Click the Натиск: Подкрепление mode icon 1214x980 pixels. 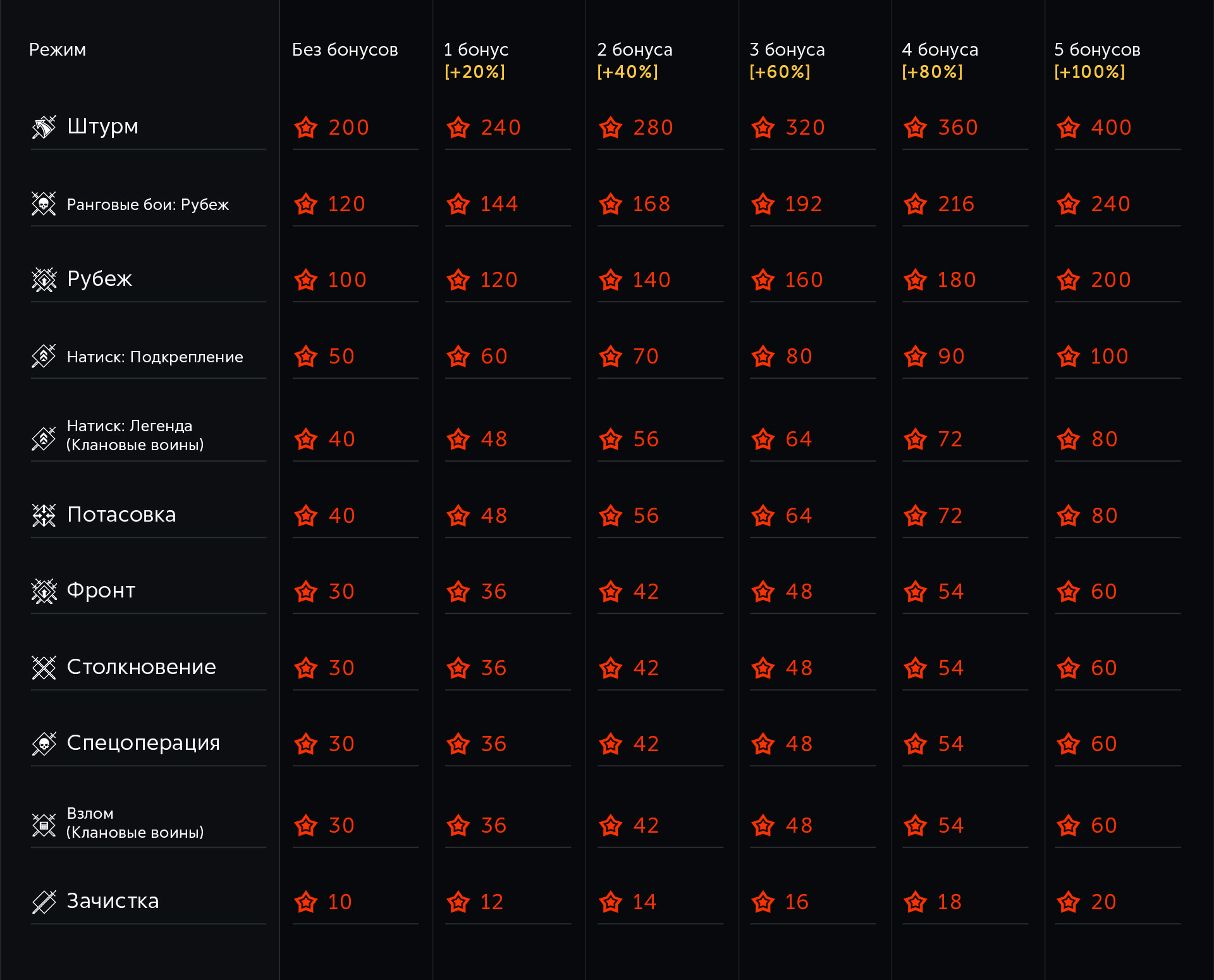[44, 356]
